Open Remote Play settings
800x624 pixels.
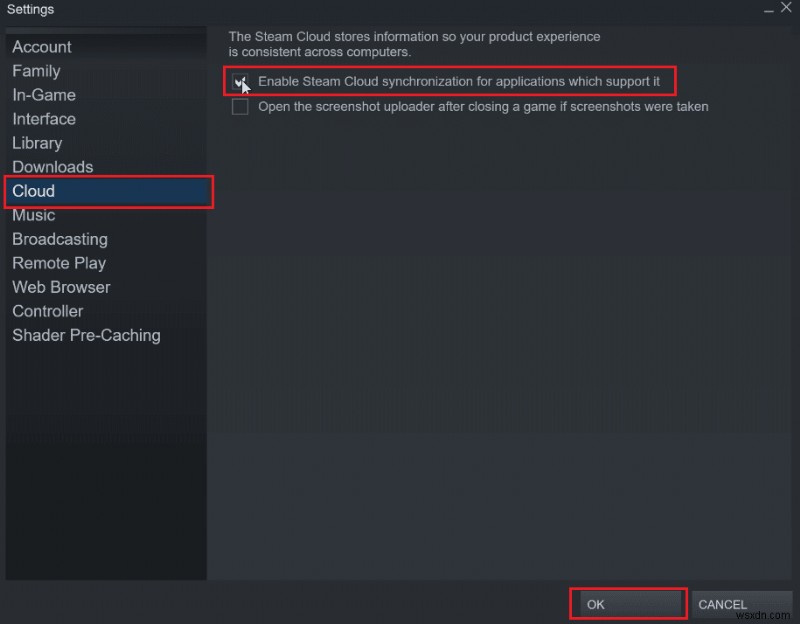point(58,263)
